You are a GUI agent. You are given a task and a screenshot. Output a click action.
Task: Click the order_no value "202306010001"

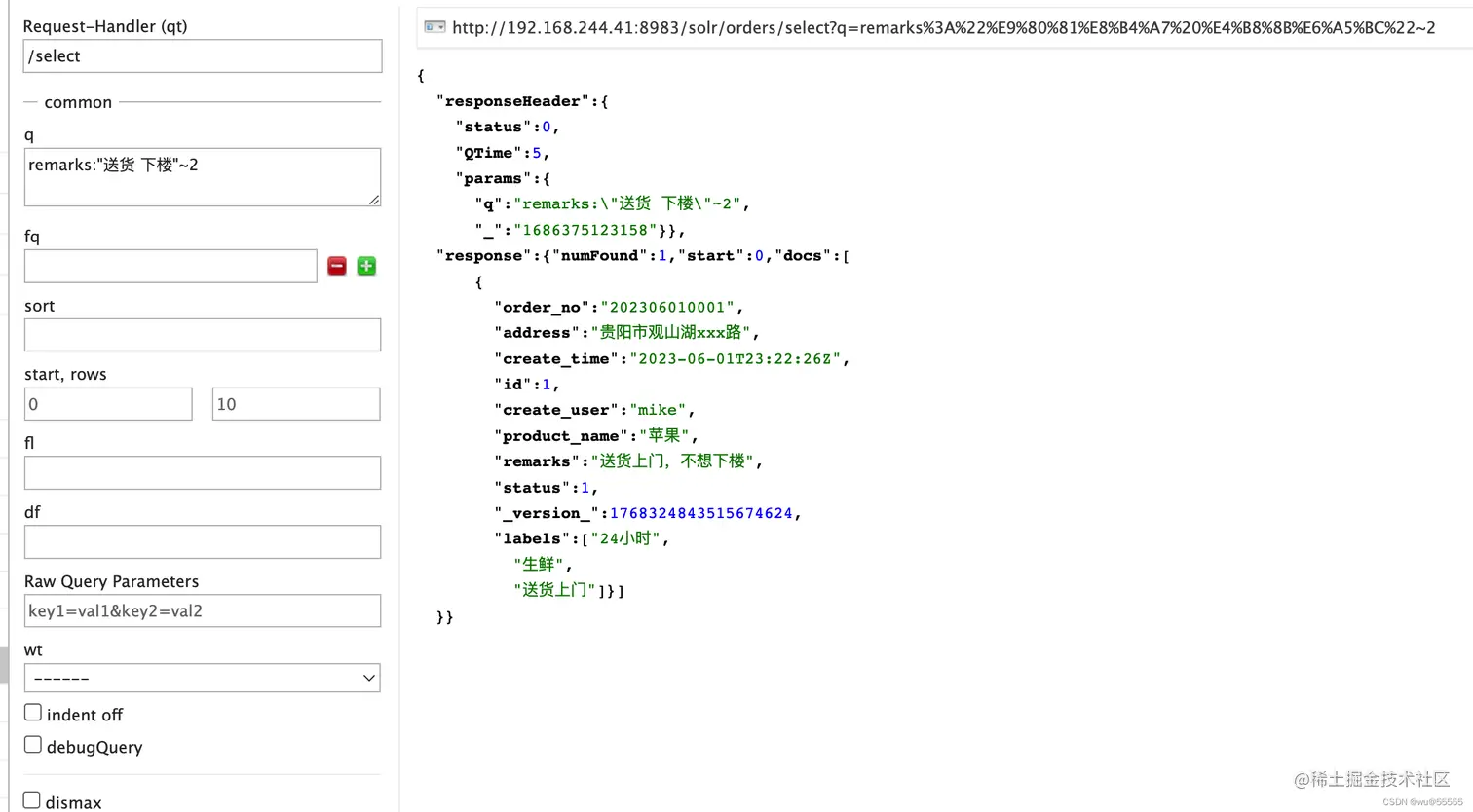point(667,308)
